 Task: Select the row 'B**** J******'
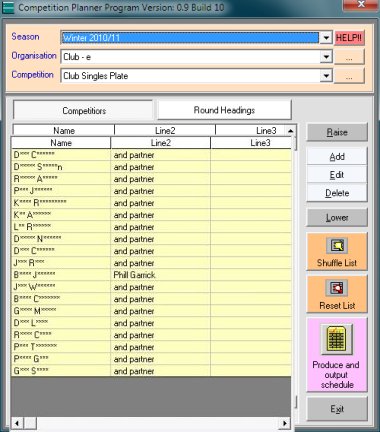151,275
